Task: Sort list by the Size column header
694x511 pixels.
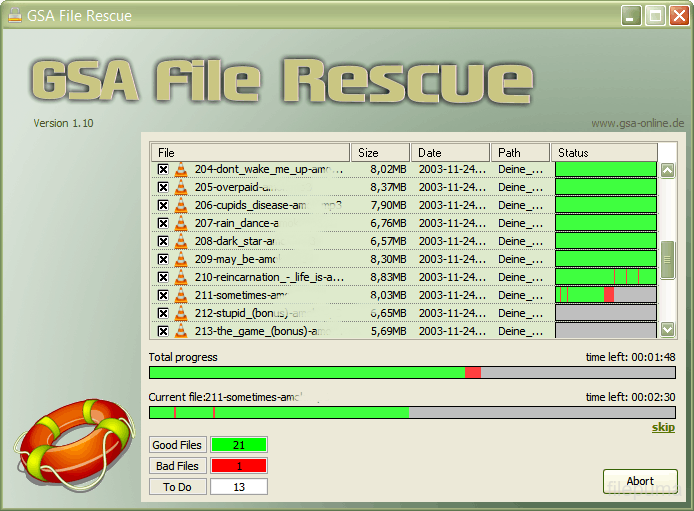Action: pyautogui.click(x=380, y=152)
